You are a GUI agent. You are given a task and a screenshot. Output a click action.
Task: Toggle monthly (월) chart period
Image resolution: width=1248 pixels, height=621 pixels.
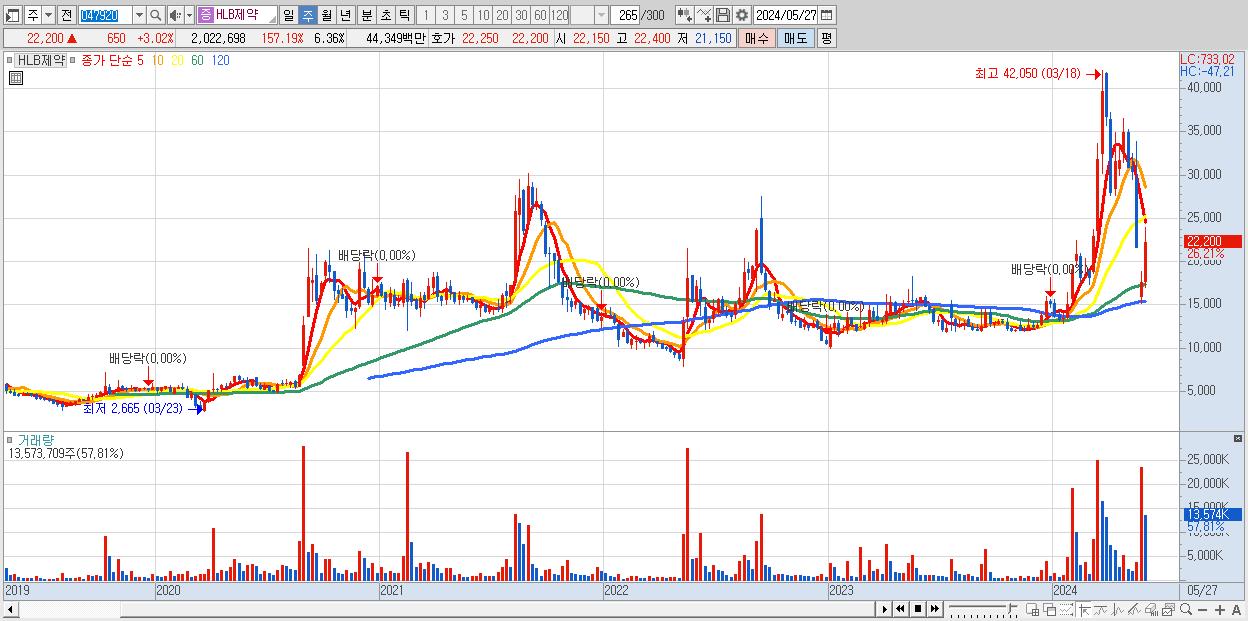326,15
